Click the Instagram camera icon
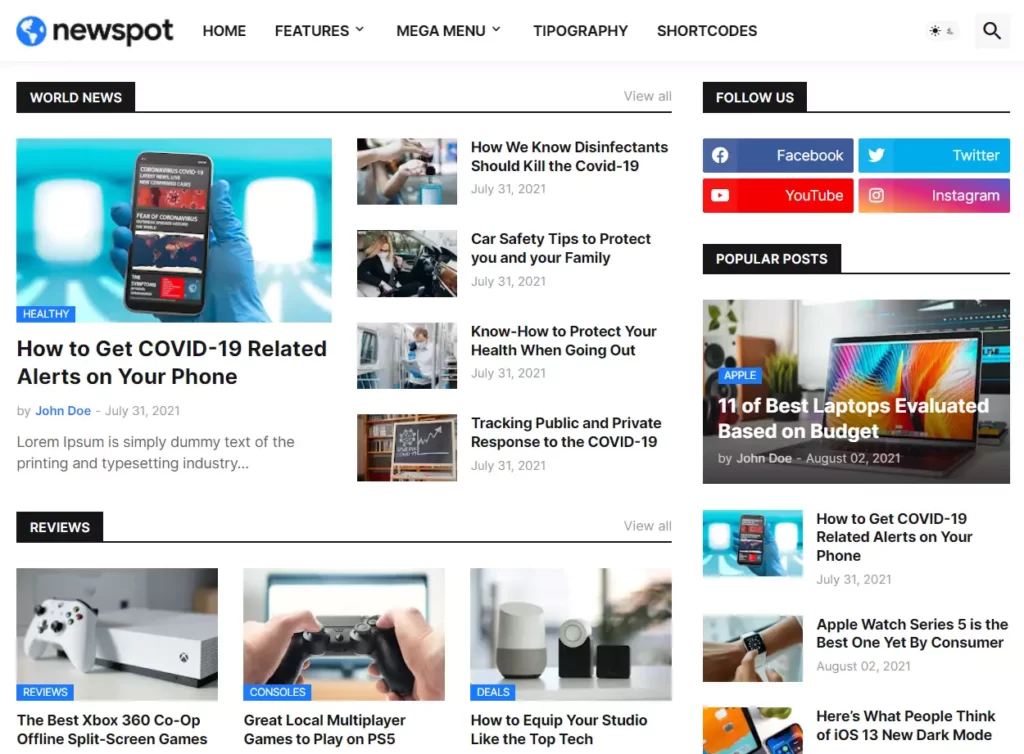The image size is (1024, 754). [x=876, y=196]
